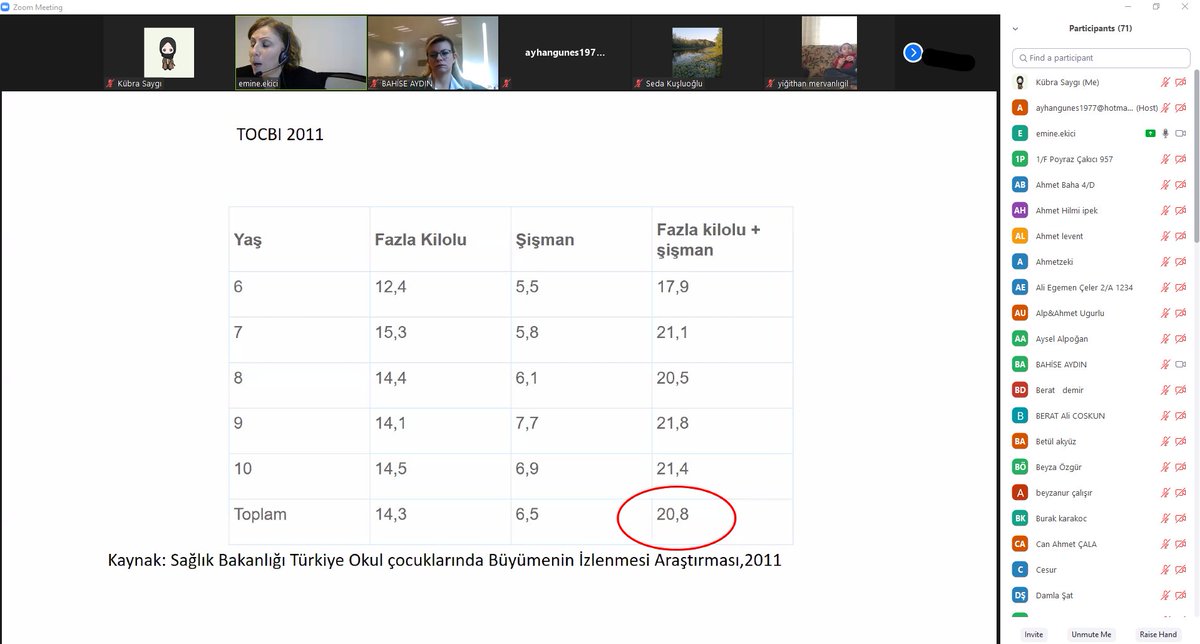Click muted microphone icon for Kübra Saygı (Me)
The height and width of the screenshot is (644, 1200).
point(1165,82)
